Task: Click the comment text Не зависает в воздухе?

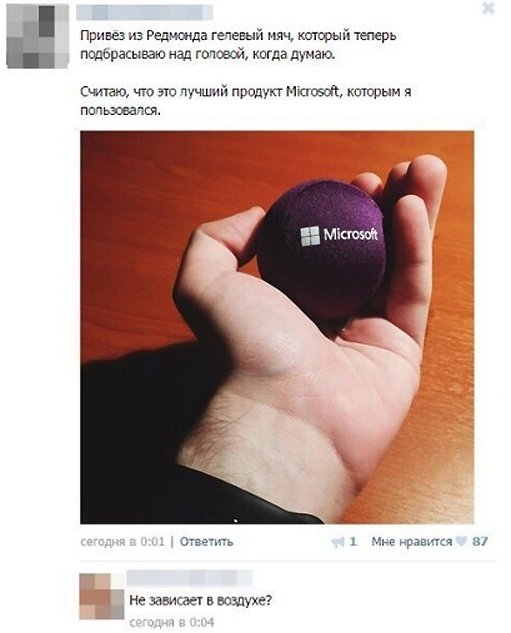Action: [x=201, y=600]
